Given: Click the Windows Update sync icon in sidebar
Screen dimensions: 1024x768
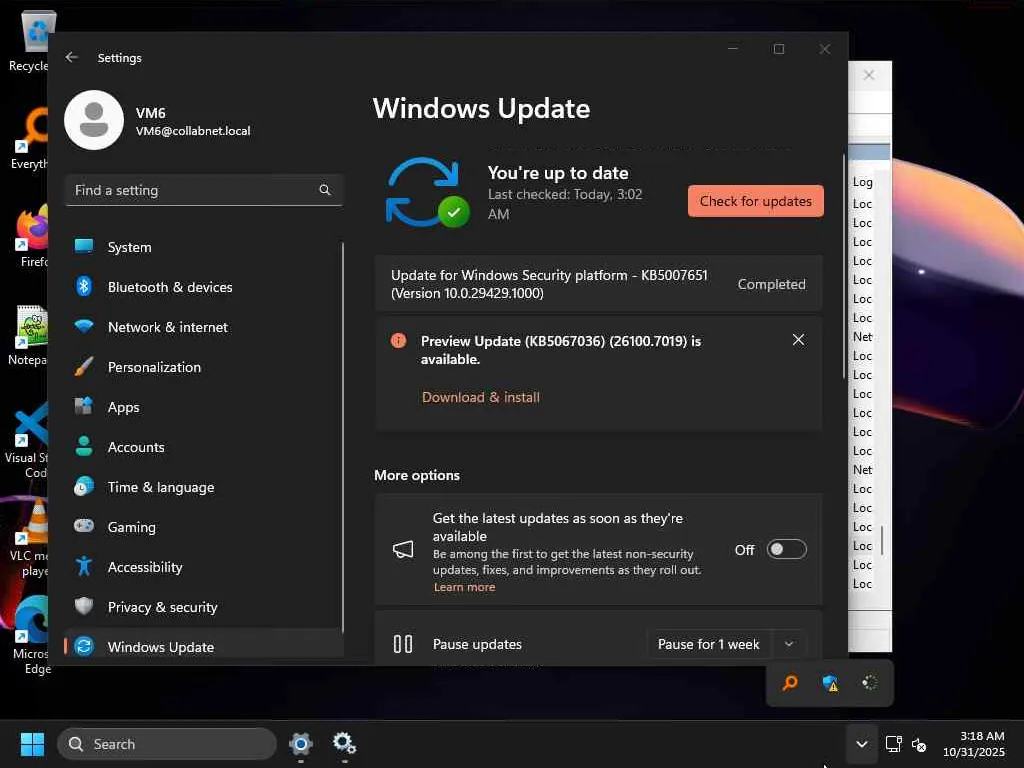Looking at the screenshot, I should coord(84,646).
